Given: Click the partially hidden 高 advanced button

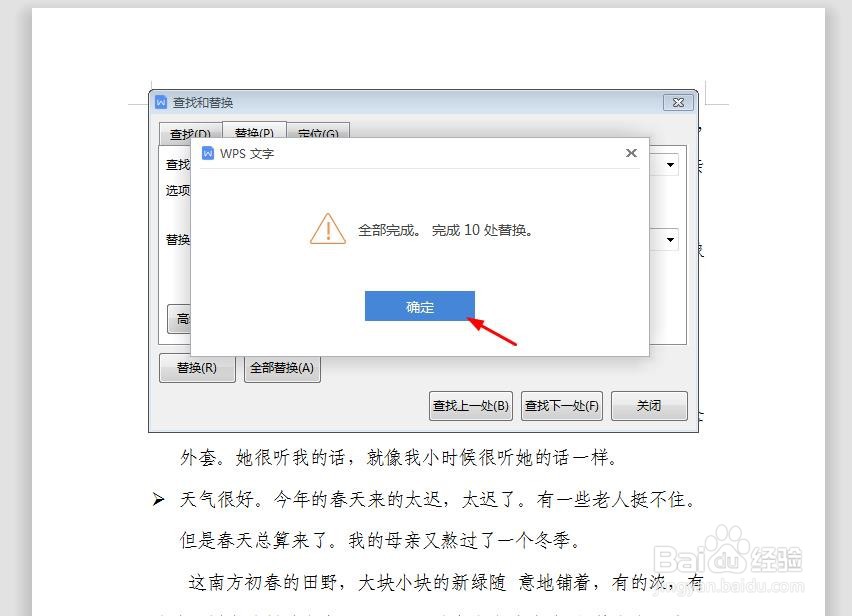Looking at the screenshot, I should [x=179, y=319].
